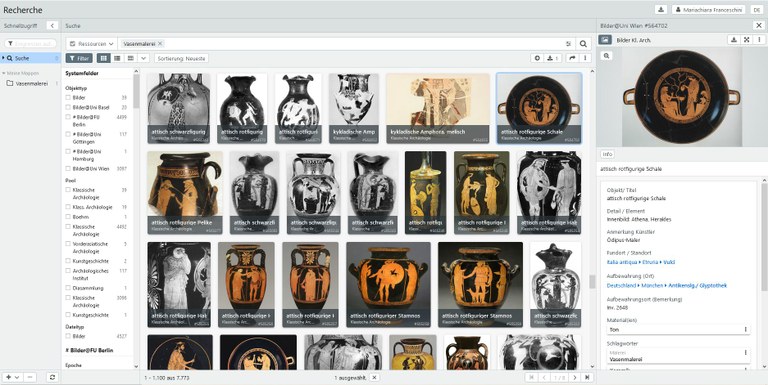
Task: Open the Ressourcen dropdown
Action: [92, 44]
